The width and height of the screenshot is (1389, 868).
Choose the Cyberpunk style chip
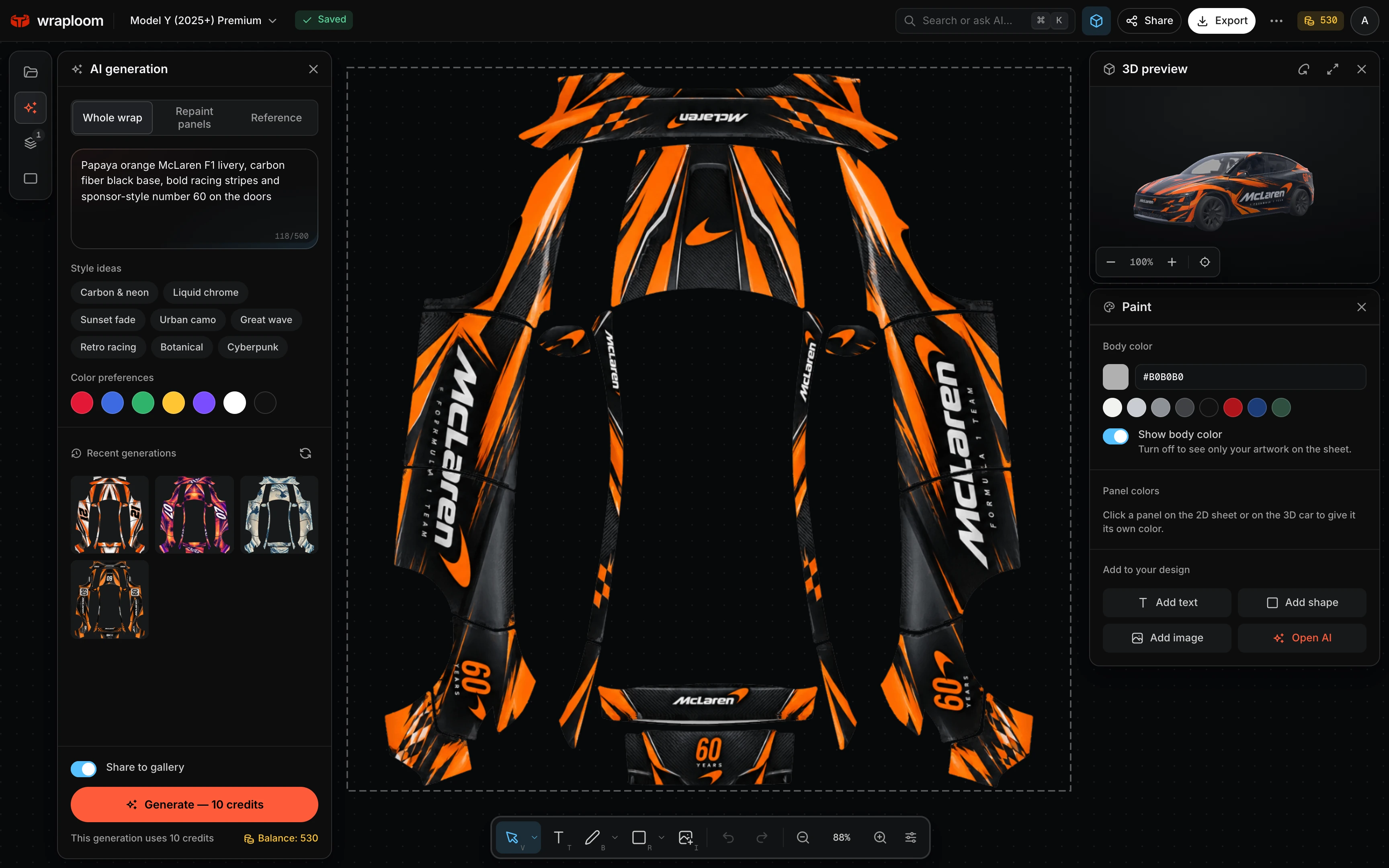coord(252,347)
